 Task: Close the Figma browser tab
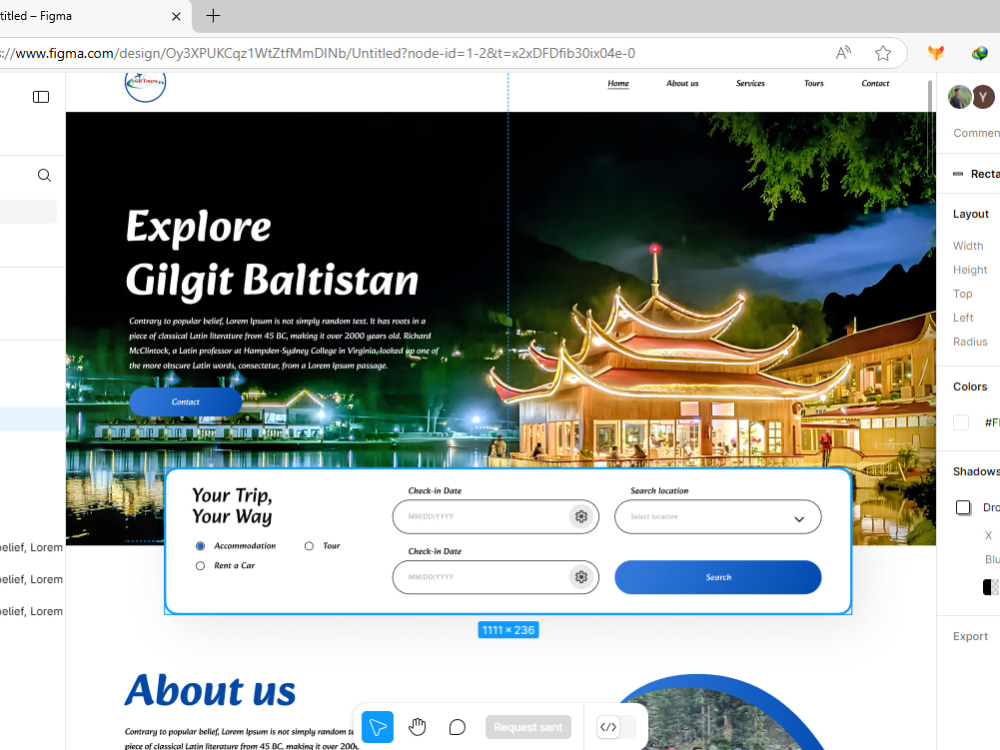177,17
